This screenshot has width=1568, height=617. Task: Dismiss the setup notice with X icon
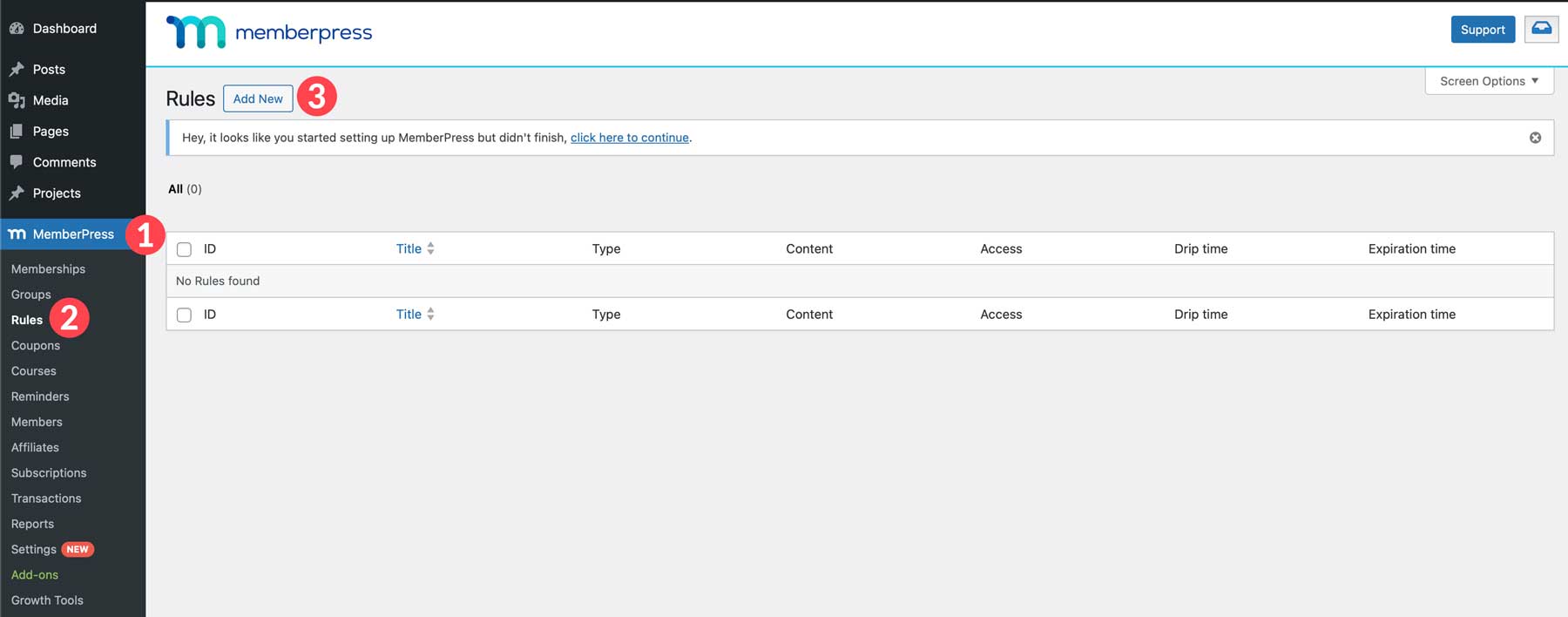pos(1535,138)
